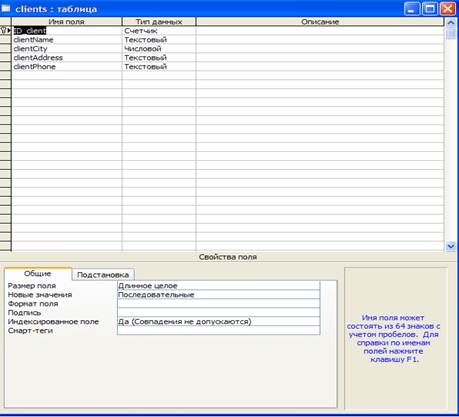Viewport: 459px width, 417px height.
Task: Click the description cell for clientName
Action: pyautogui.click(x=320, y=40)
